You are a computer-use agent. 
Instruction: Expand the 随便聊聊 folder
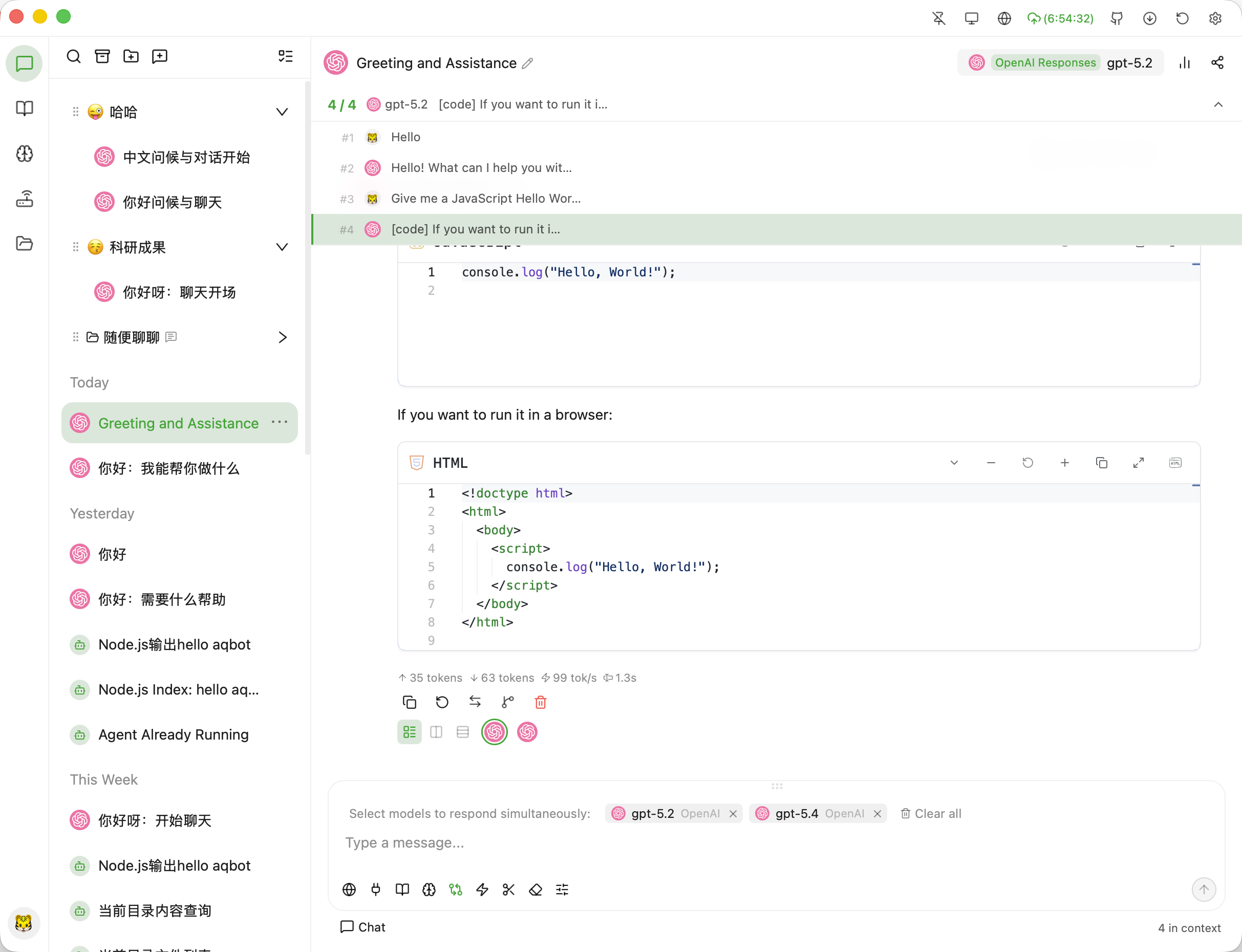tap(282, 338)
